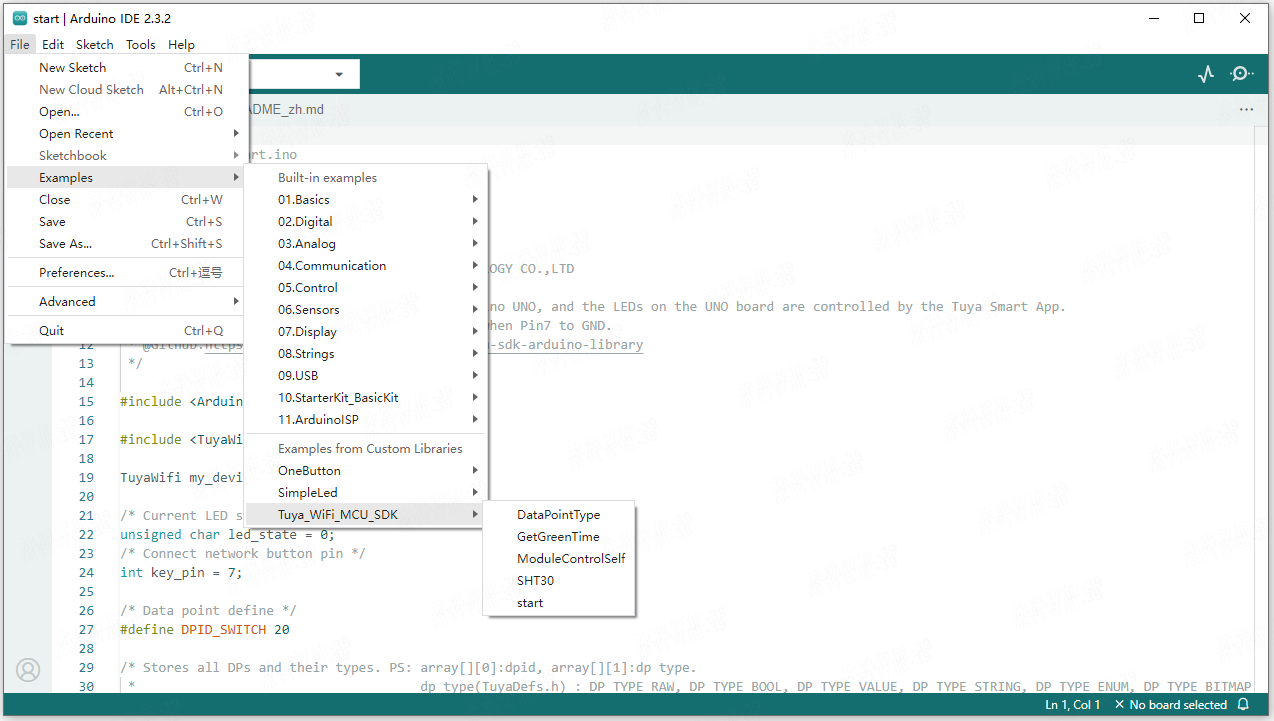The width and height of the screenshot is (1274, 721).
Task: Open the Tools menu
Action: click(141, 44)
